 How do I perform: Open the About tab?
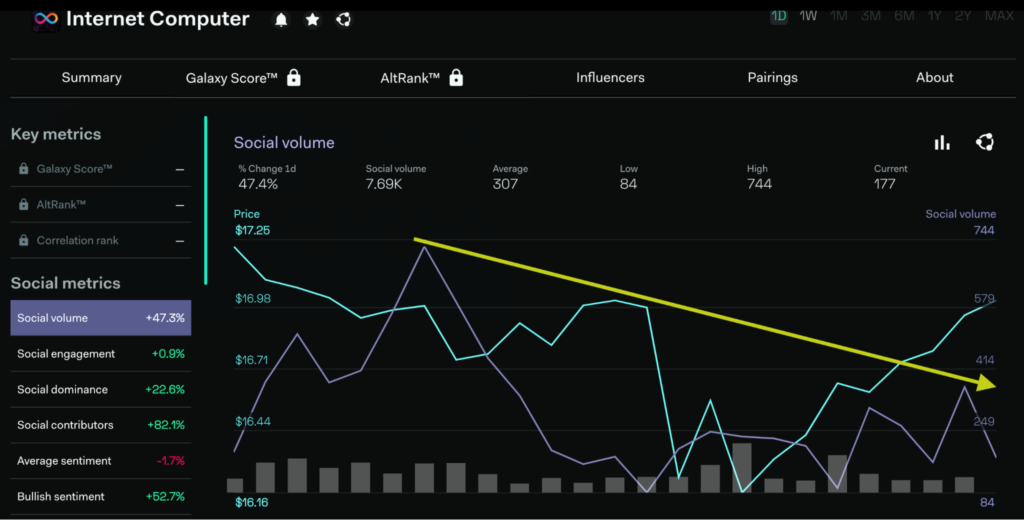point(935,78)
